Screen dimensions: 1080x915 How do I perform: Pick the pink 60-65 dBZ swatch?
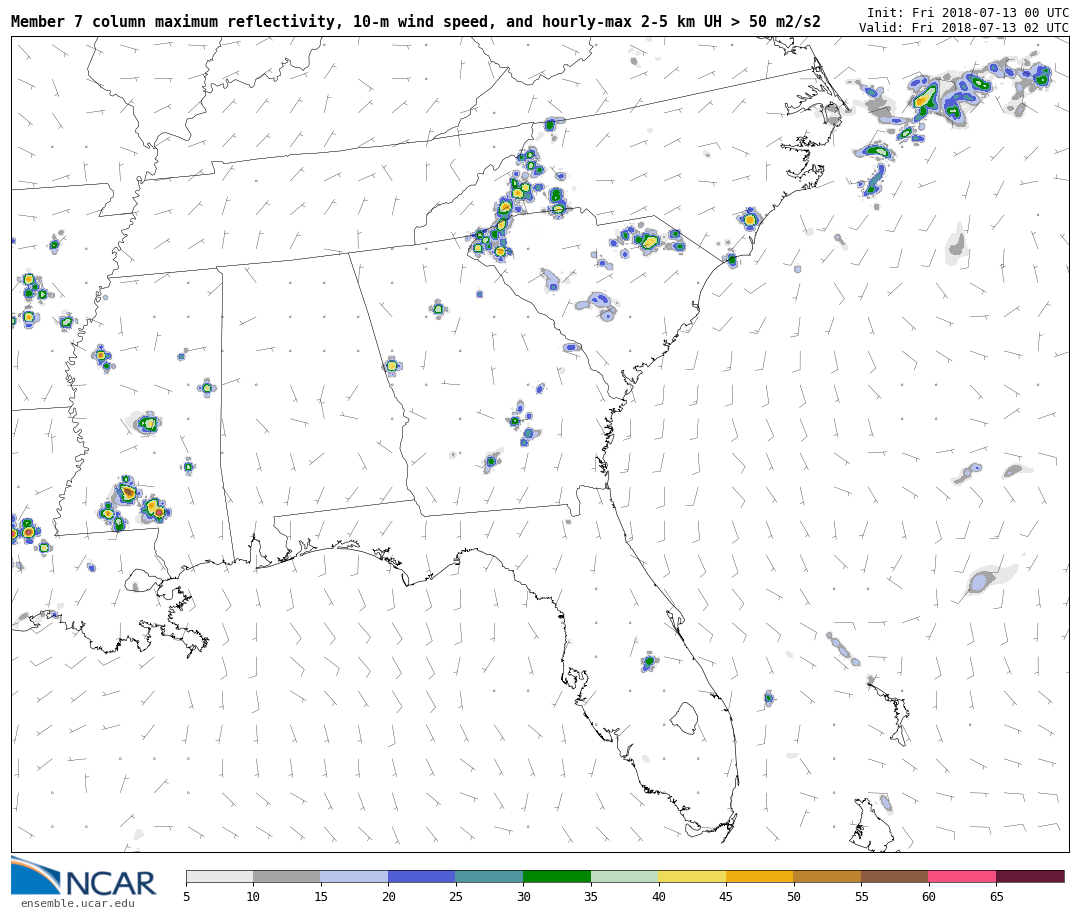pos(961,877)
